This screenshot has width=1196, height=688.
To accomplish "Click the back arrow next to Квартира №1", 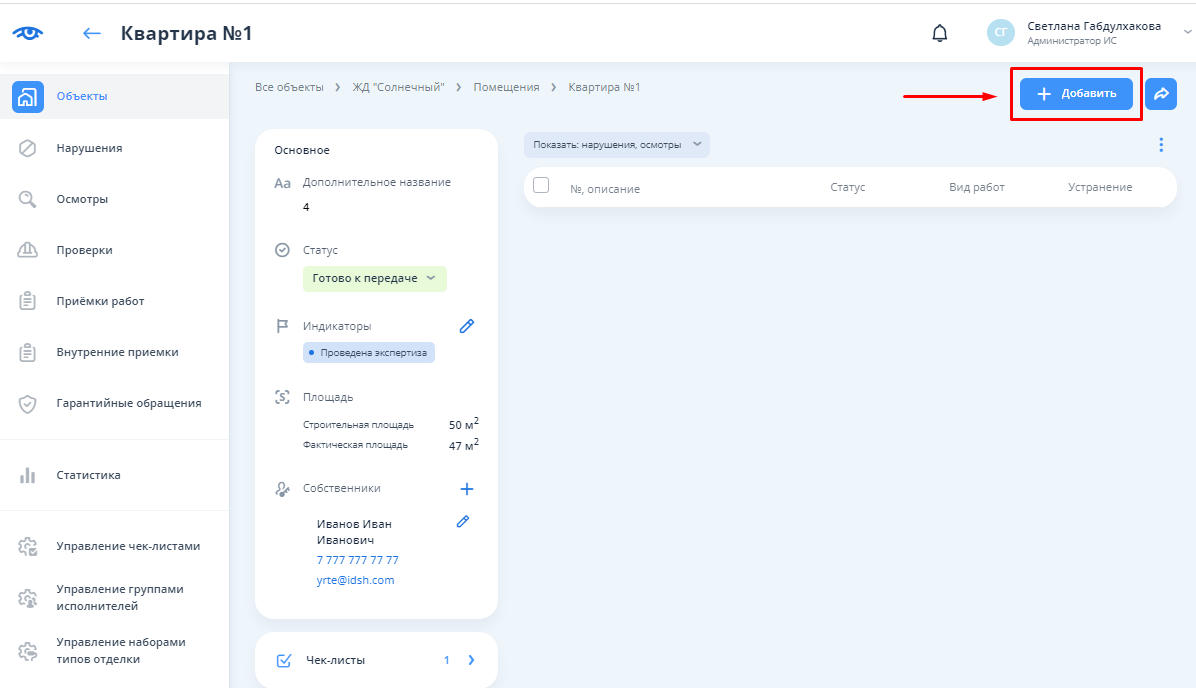I will click(x=92, y=33).
